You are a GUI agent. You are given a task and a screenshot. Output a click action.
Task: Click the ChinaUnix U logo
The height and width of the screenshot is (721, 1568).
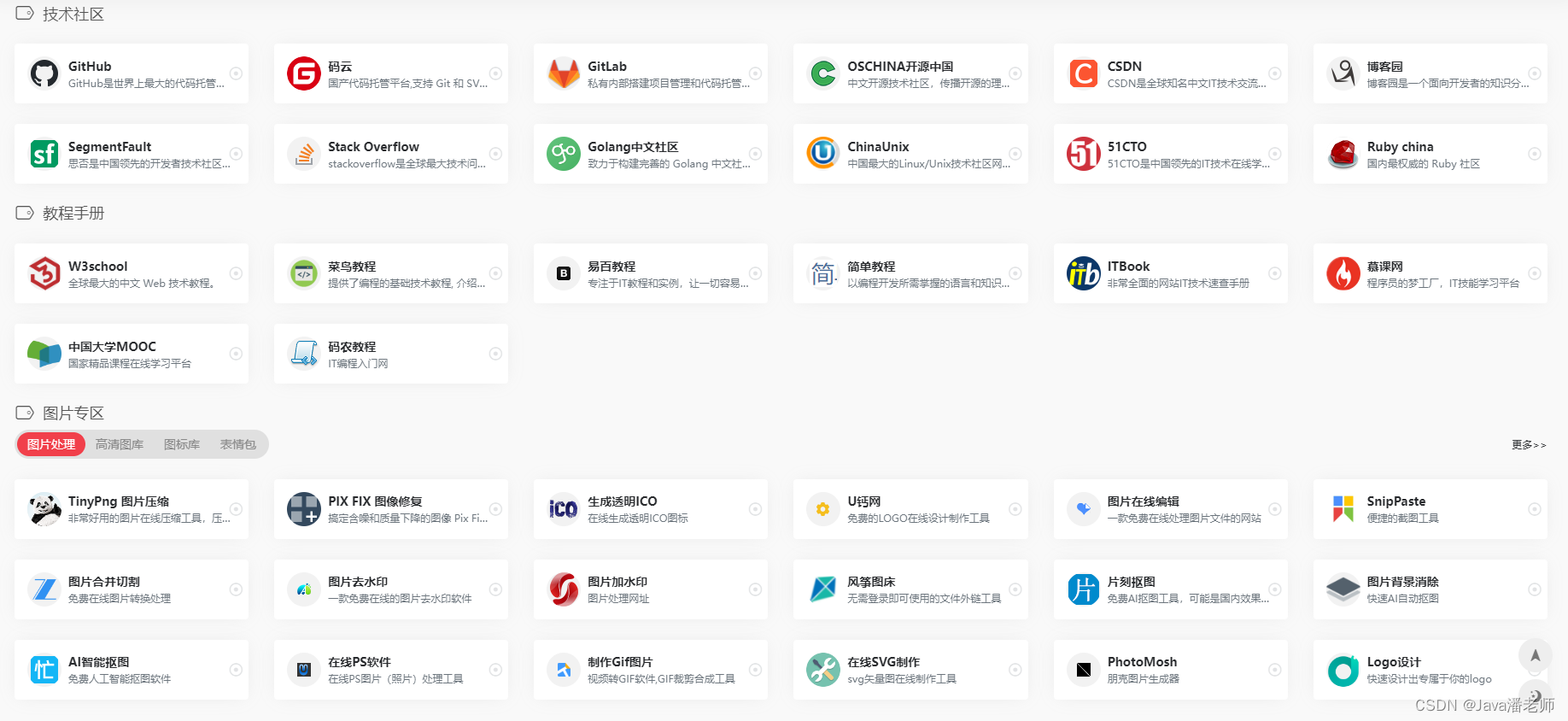click(x=823, y=154)
